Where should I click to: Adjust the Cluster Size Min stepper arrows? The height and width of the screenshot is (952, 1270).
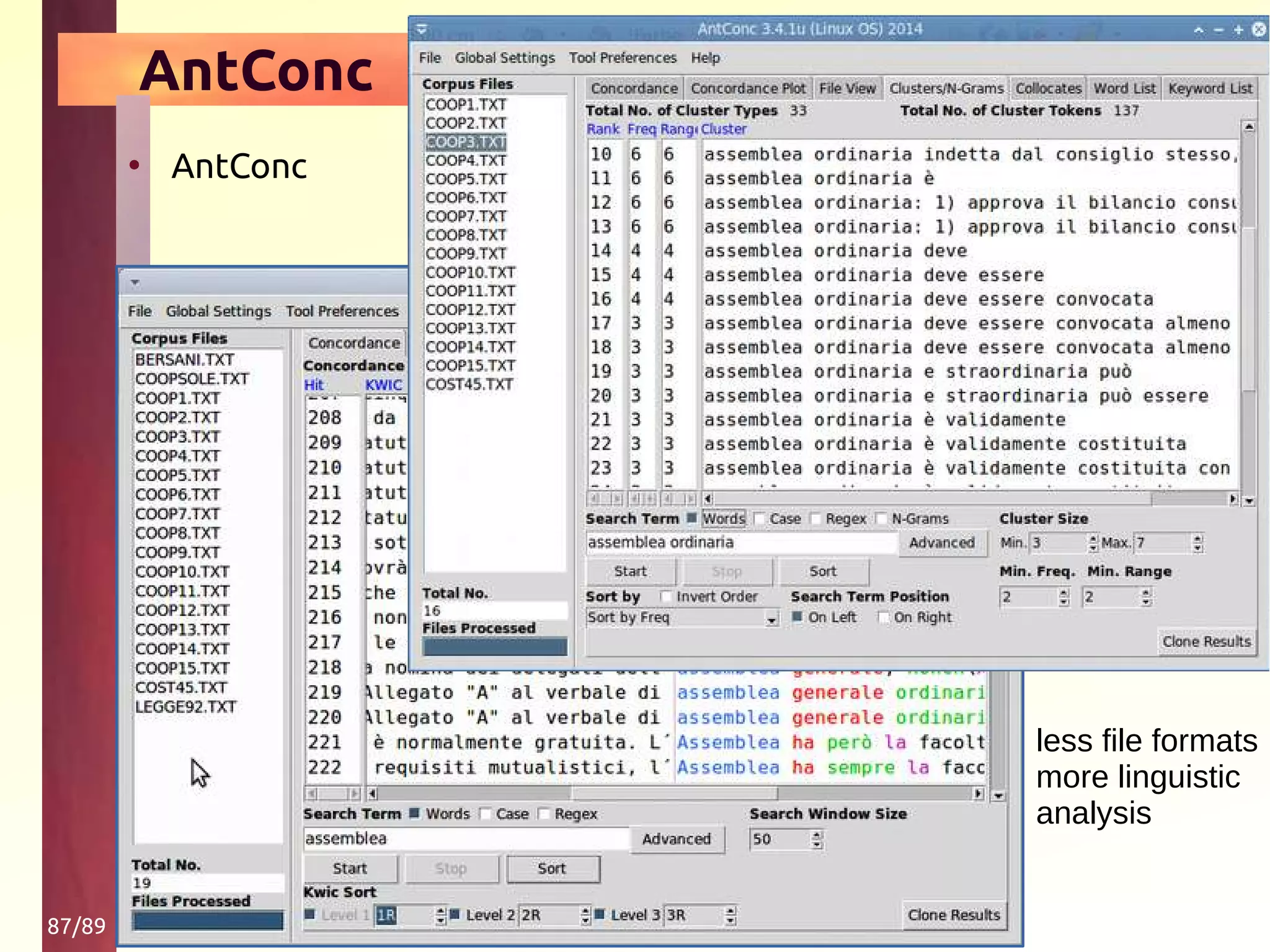[x=1093, y=543]
